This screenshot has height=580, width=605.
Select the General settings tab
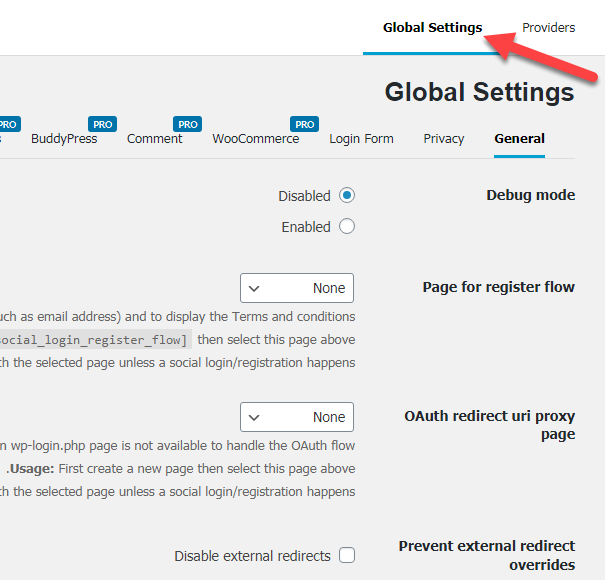pos(519,139)
